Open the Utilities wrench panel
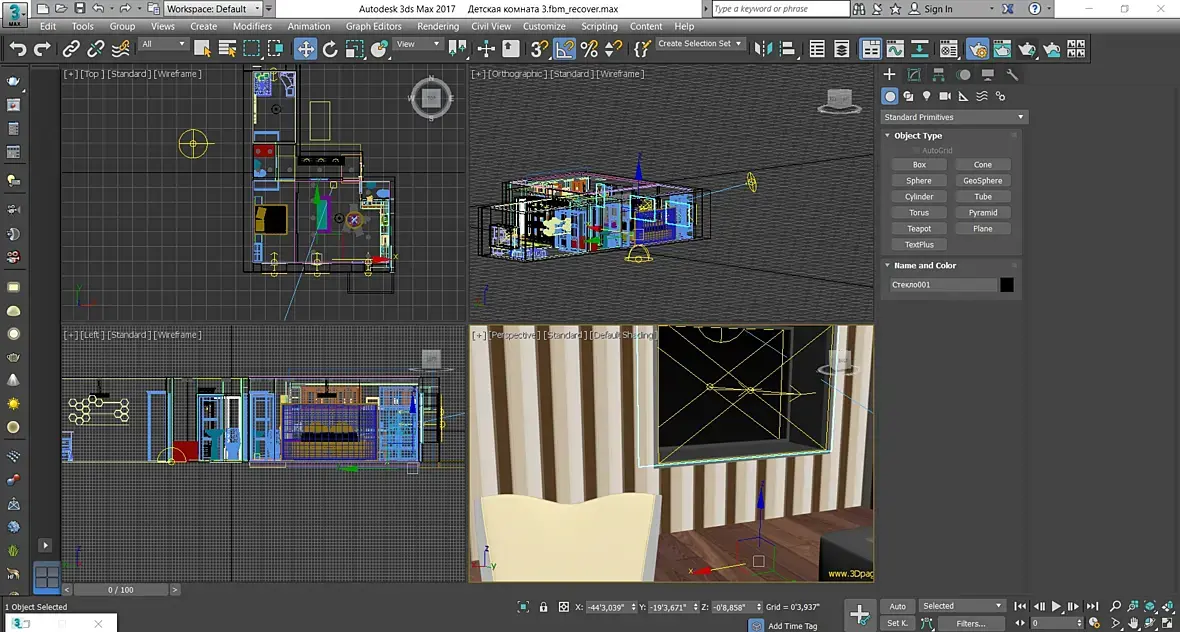Image resolution: width=1180 pixels, height=632 pixels. (x=1012, y=75)
